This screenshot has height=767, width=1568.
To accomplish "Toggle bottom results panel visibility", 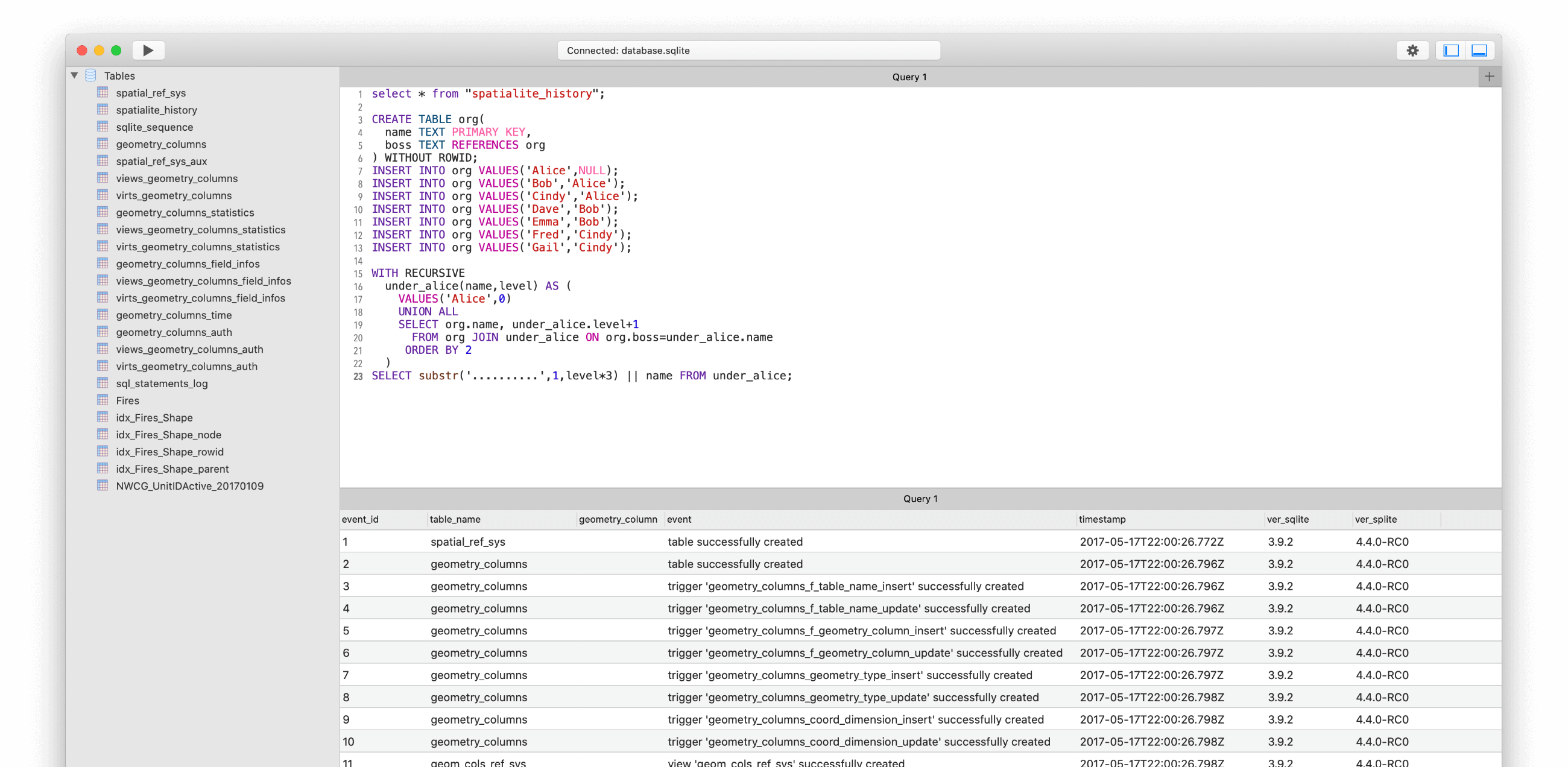I will [1480, 51].
